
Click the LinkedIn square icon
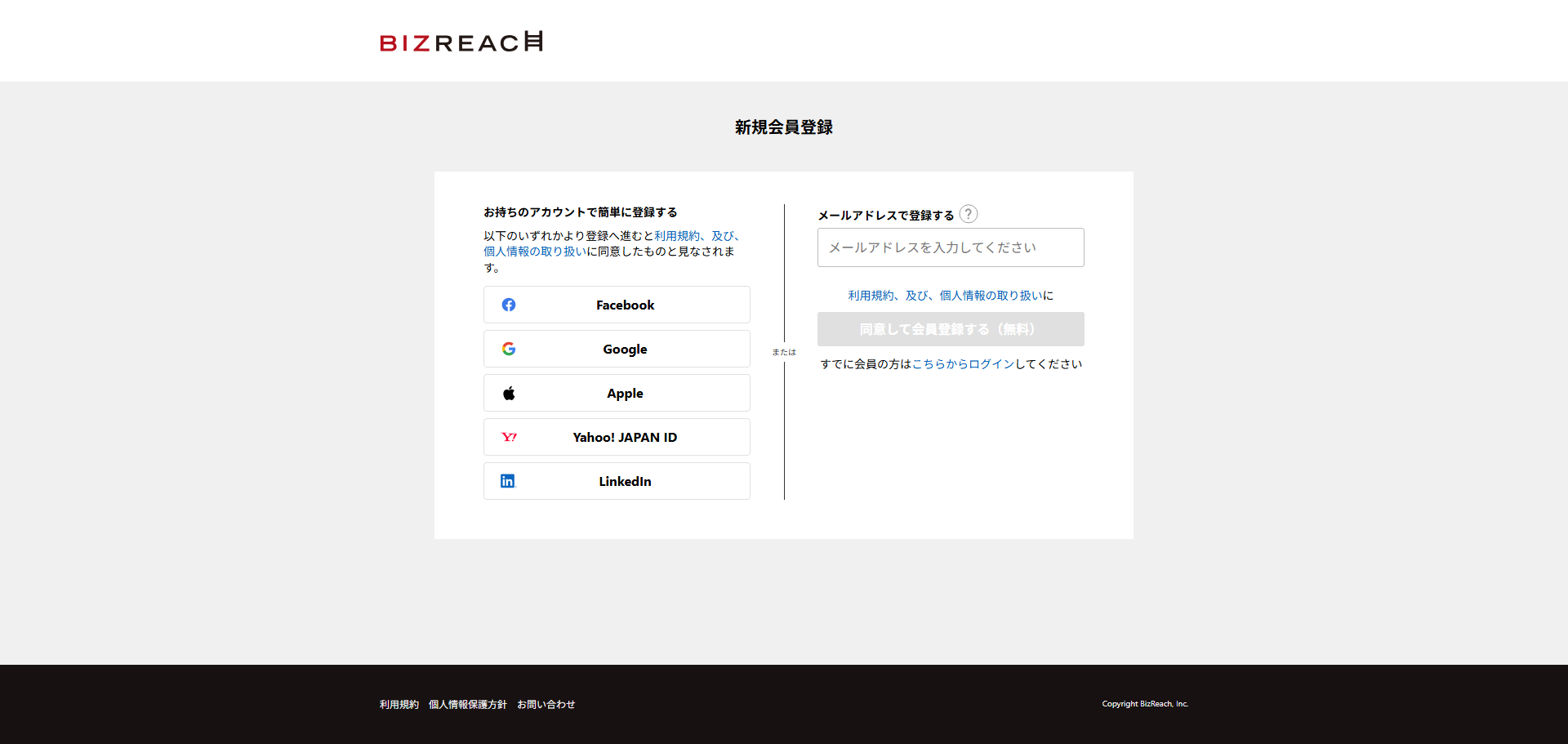point(508,481)
